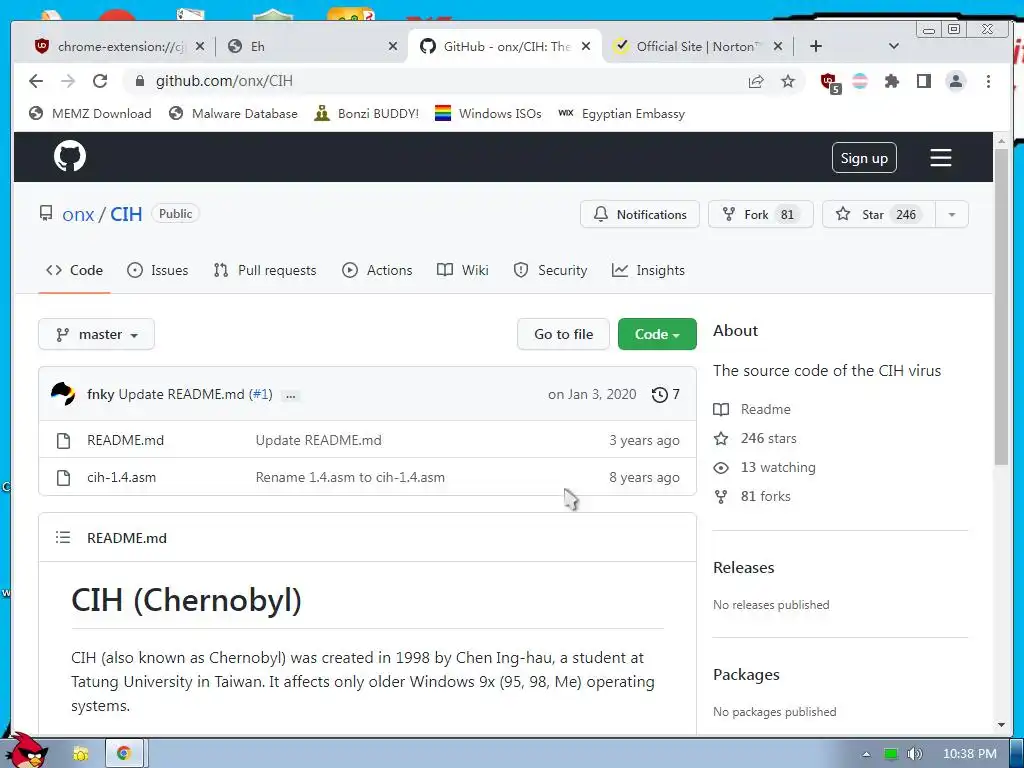Open the Pull requests tab
This screenshot has height=768, width=1024.
[x=264, y=270]
